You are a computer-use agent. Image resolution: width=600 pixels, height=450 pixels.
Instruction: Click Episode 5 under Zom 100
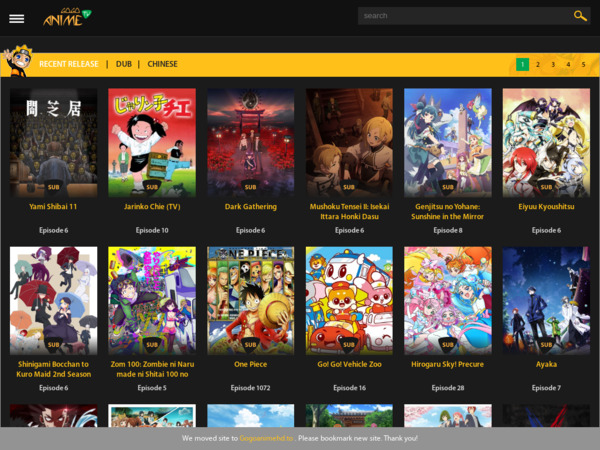[152, 388]
